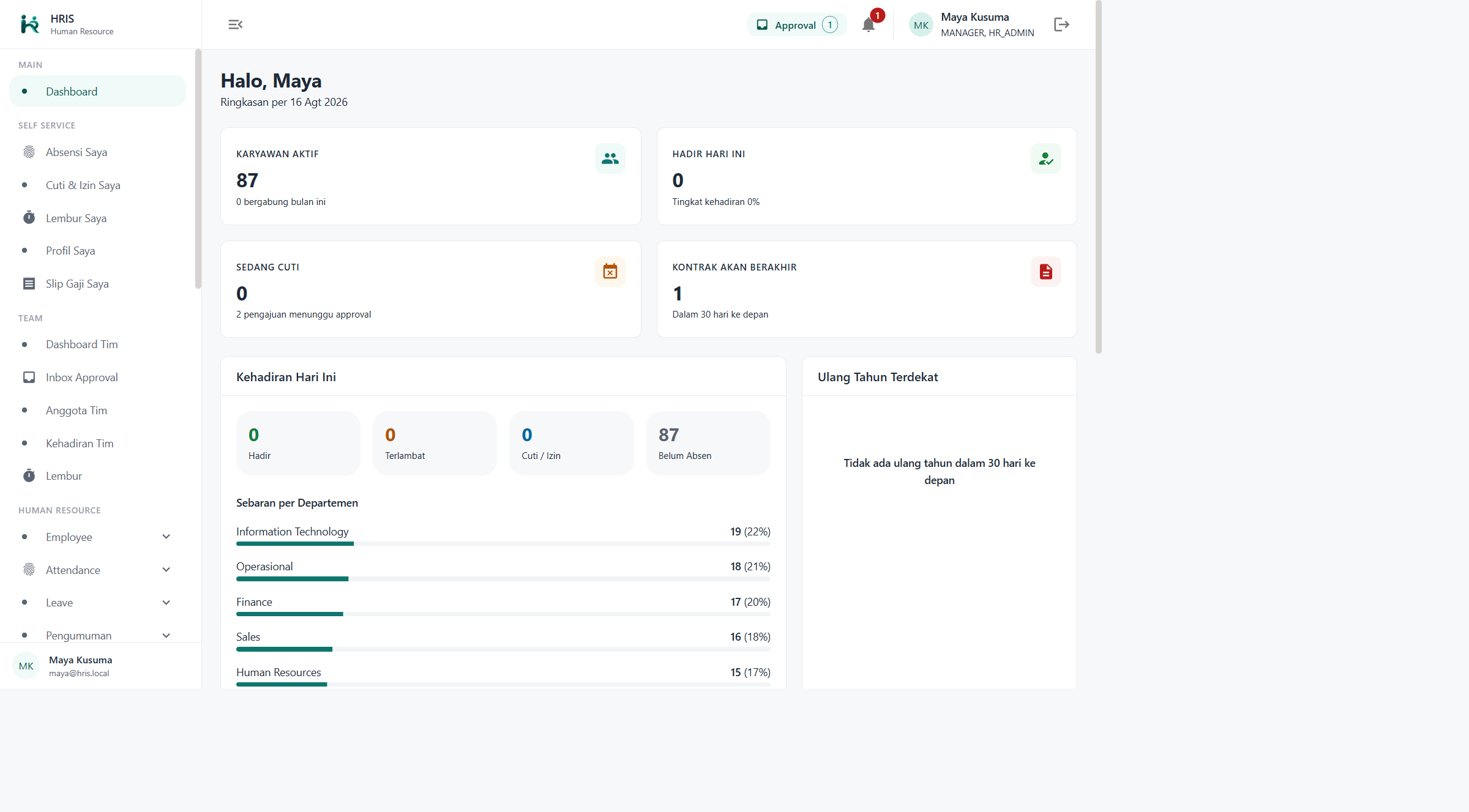This screenshot has height=812, width=1469.
Task: Click the Belum Absen count tile
Action: tap(708, 443)
